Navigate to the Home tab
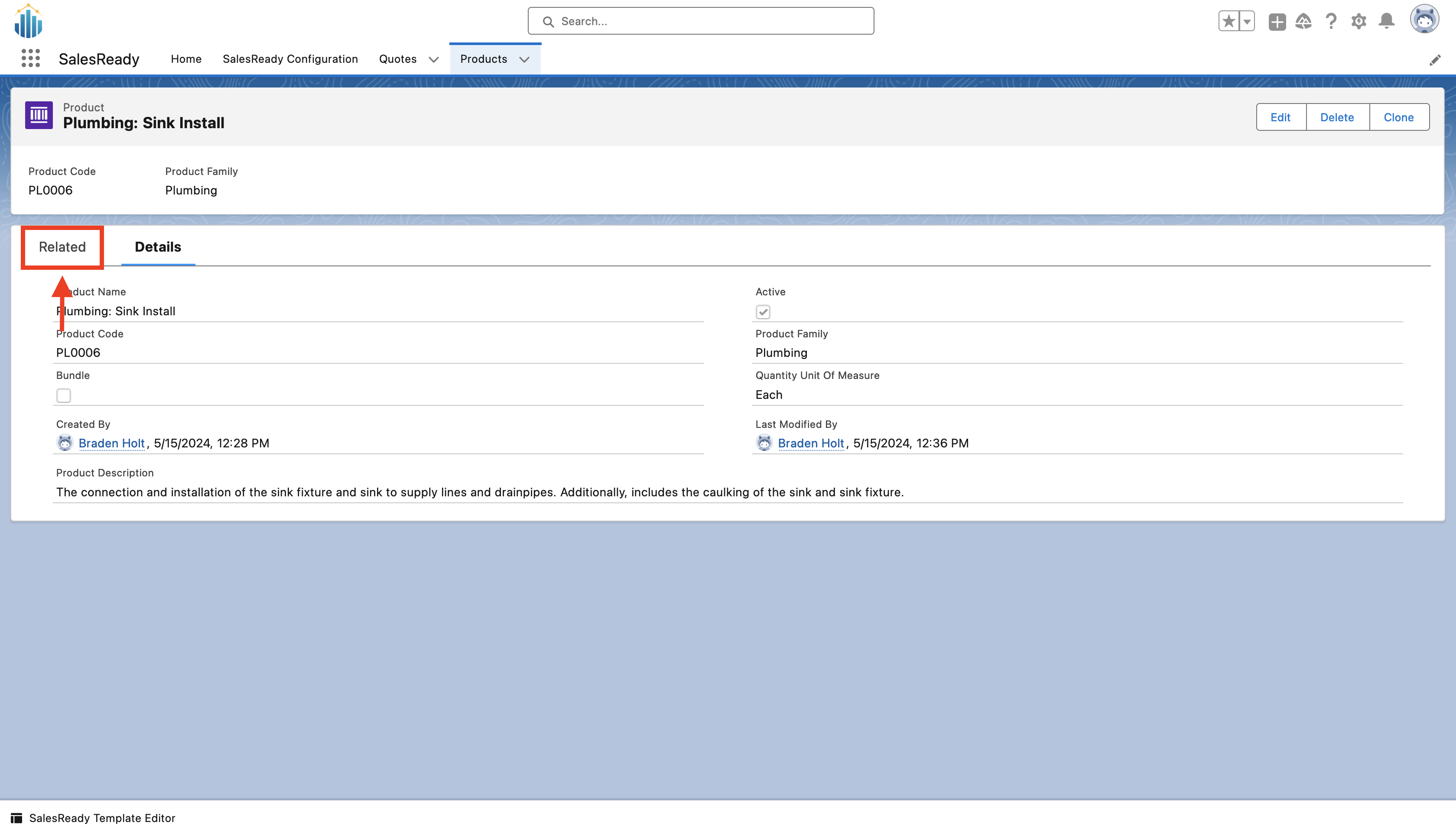 pos(186,58)
